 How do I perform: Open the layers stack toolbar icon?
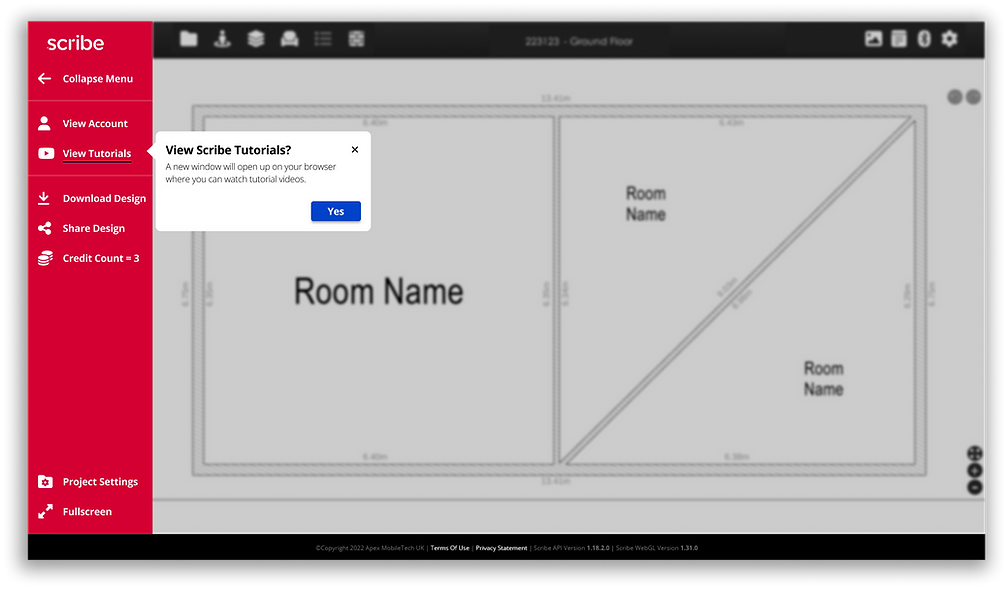coord(256,38)
